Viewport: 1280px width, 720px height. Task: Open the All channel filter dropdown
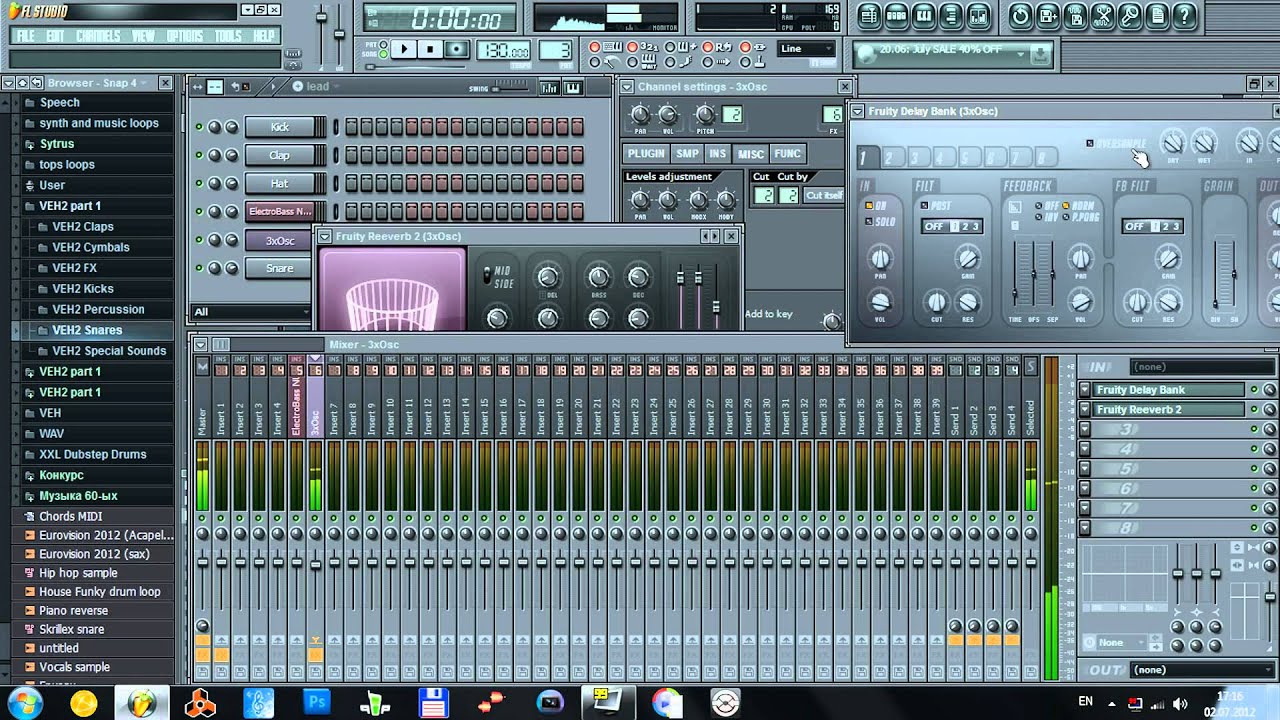click(x=251, y=312)
